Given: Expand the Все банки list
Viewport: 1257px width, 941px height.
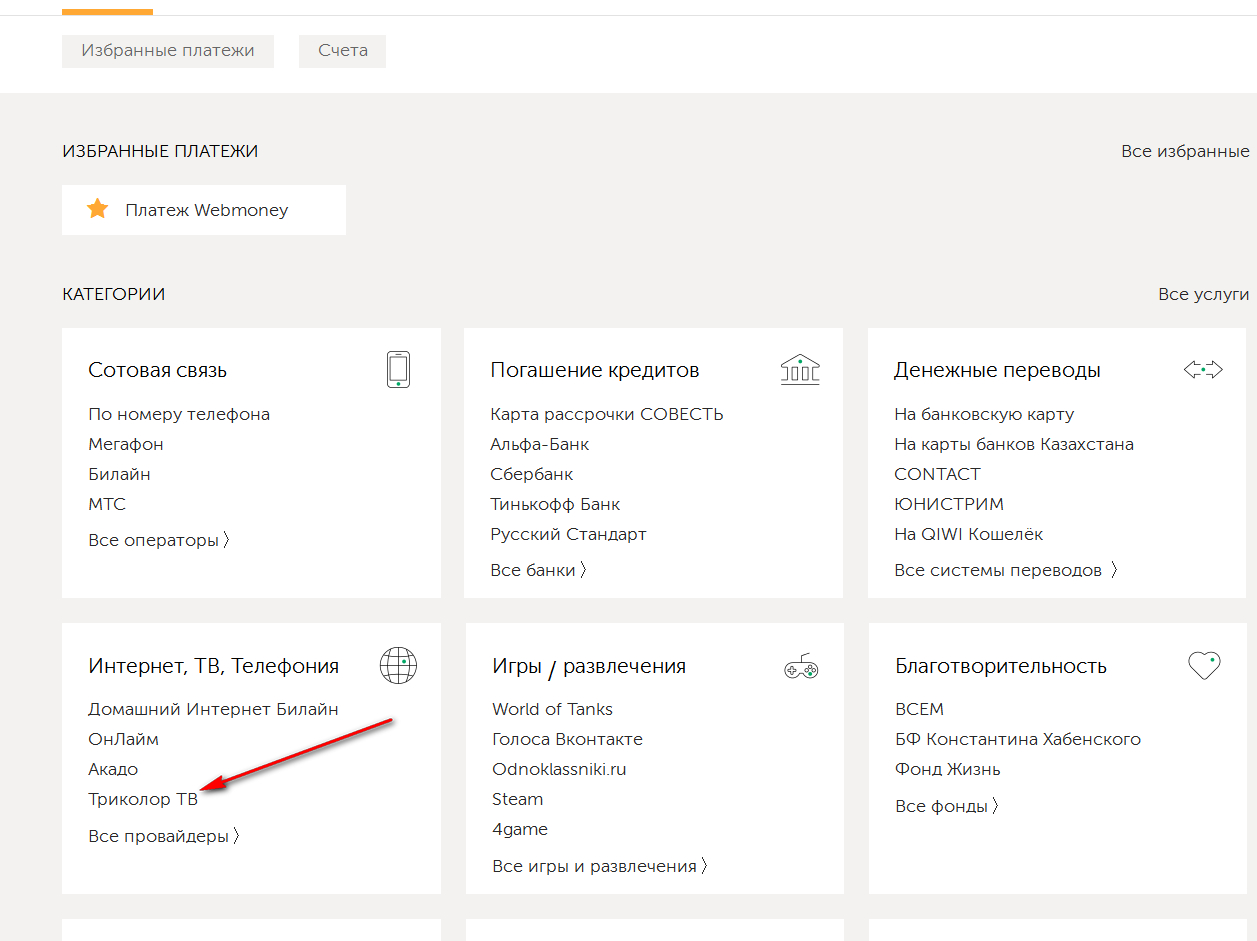Looking at the screenshot, I should [x=538, y=570].
